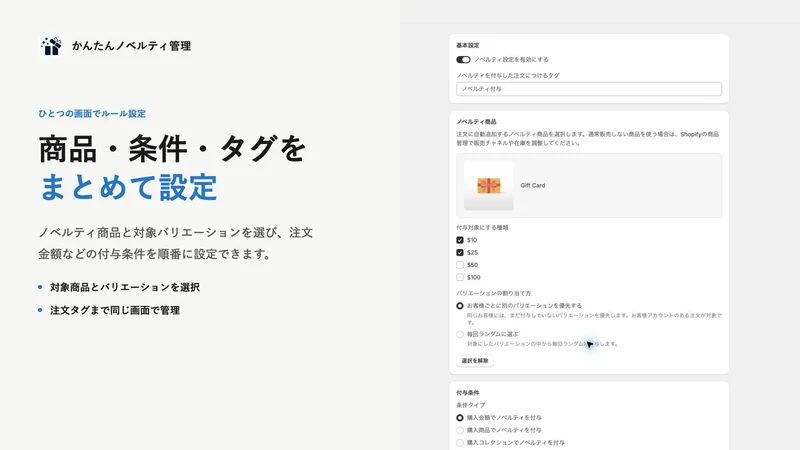Click the 対象商品とバリエーションを選択 bullet text
800x450 pixels.
(x=124, y=287)
